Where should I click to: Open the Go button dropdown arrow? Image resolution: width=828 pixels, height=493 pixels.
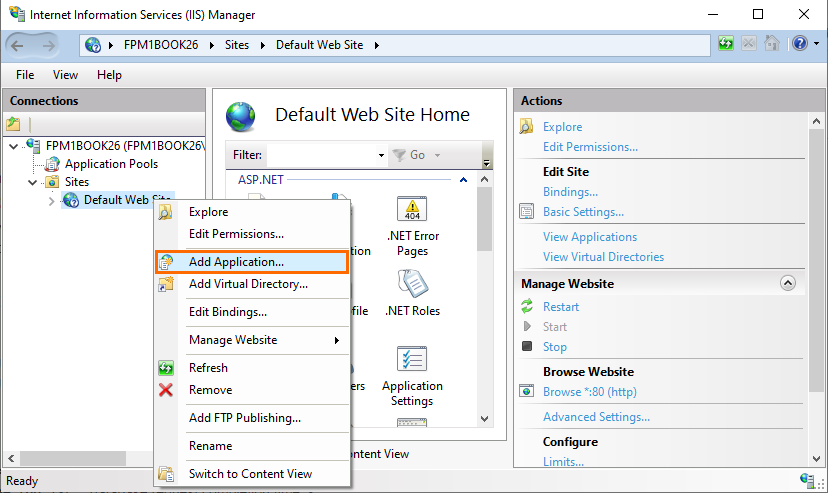point(437,155)
